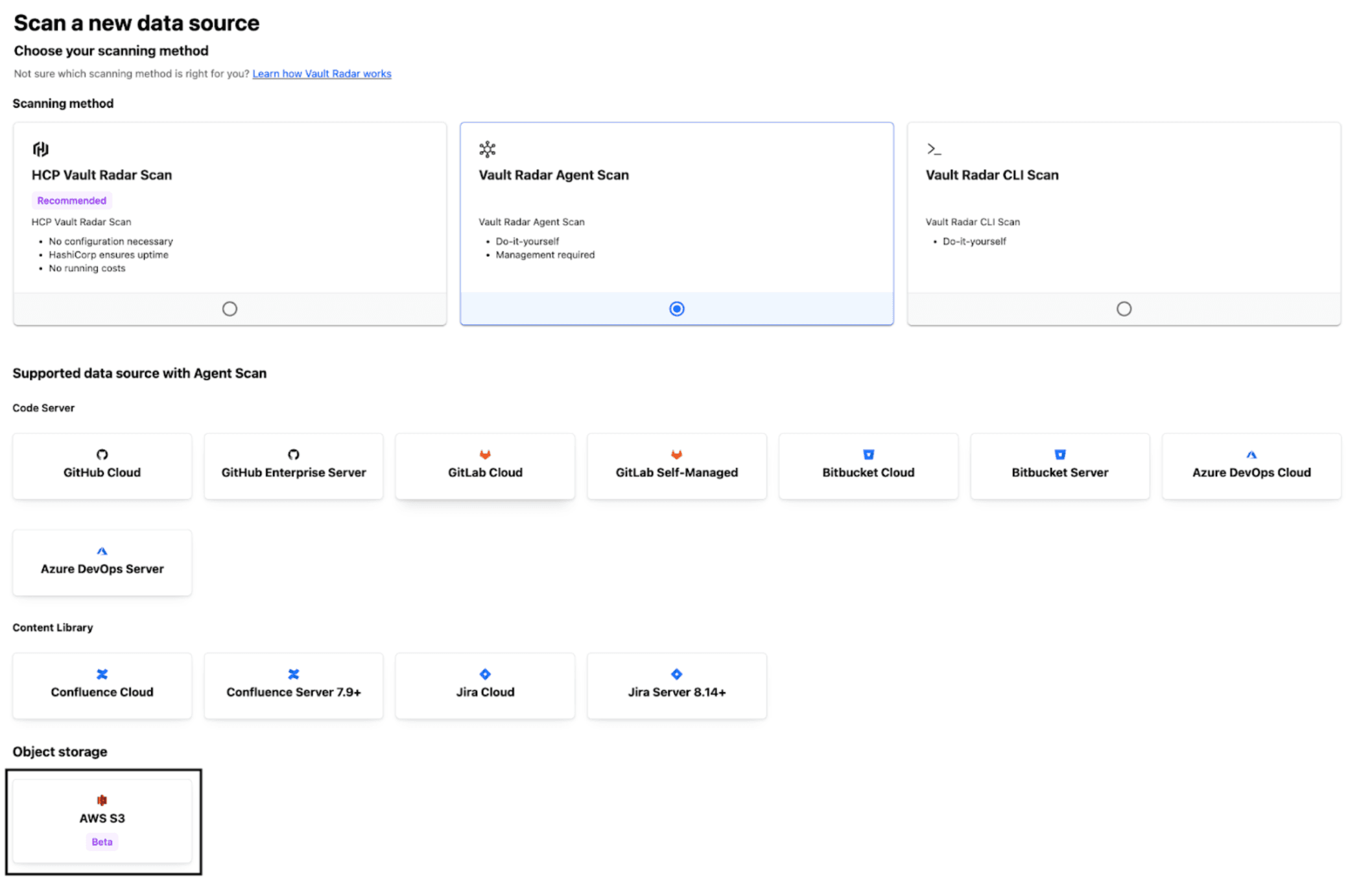Click the GitHub Cloud octocat icon

point(102,454)
